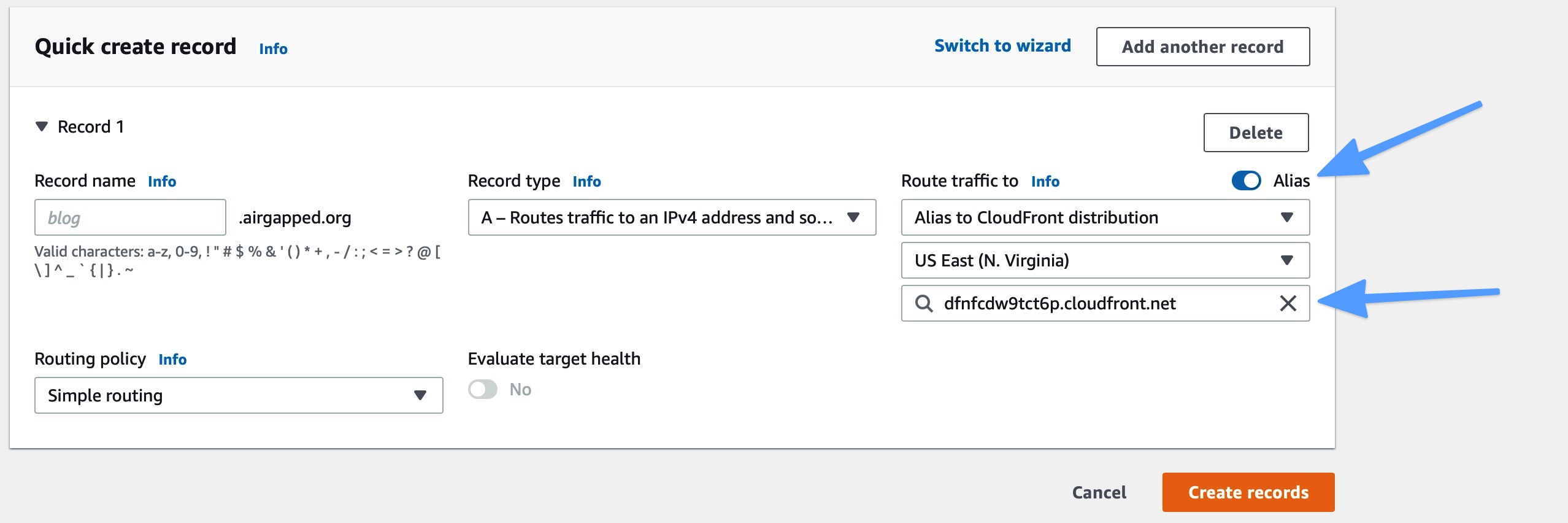The image size is (1568, 523).
Task: Enable Evaluate target health switch
Action: click(x=483, y=389)
